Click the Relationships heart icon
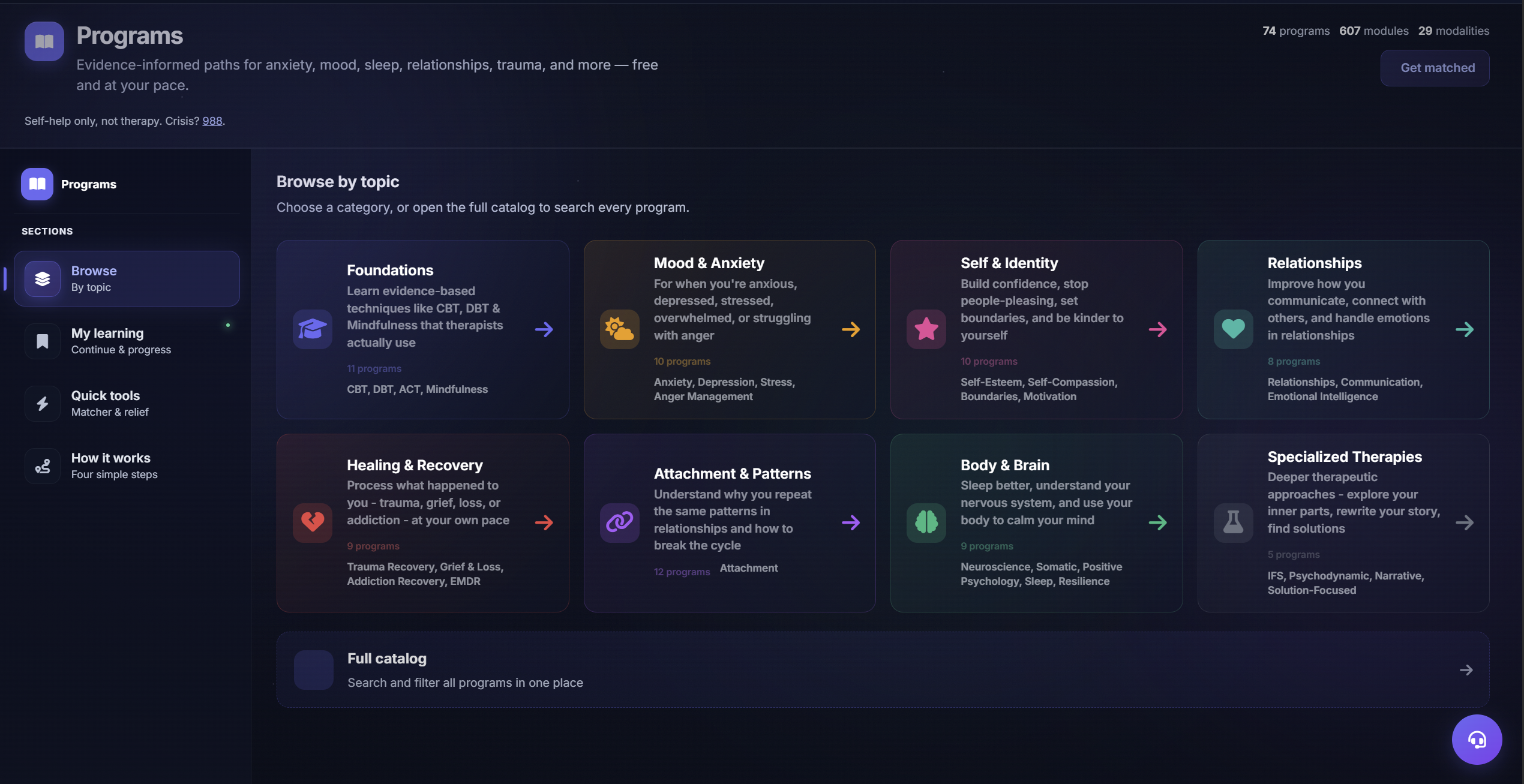Image resolution: width=1524 pixels, height=784 pixels. click(1233, 329)
